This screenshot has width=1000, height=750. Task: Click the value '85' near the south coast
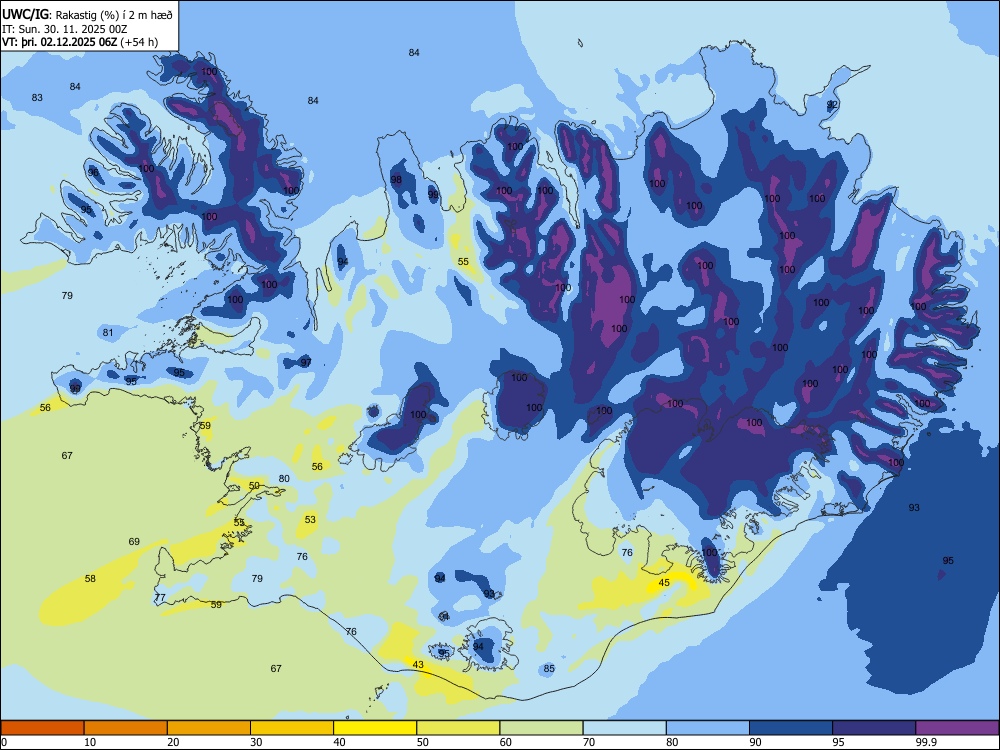point(549,669)
